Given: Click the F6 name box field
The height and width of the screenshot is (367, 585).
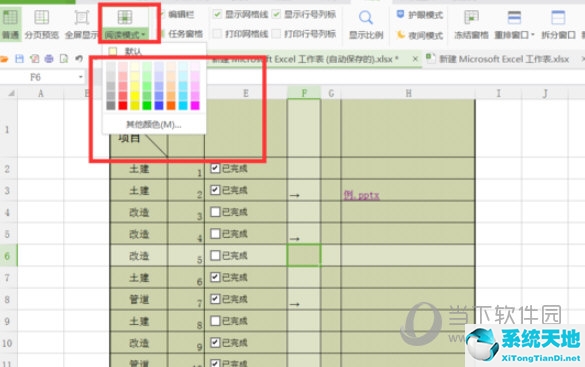Looking at the screenshot, I should [x=35, y=77].
